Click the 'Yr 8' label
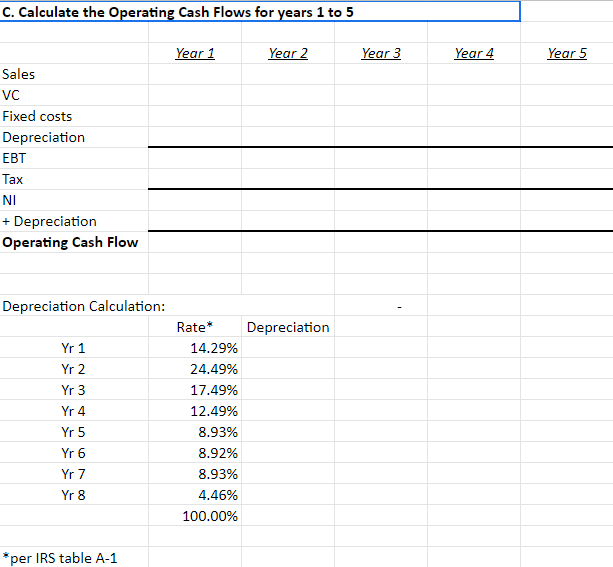The width and height of the screenshot is (613, 567). (x=73, y=495)
